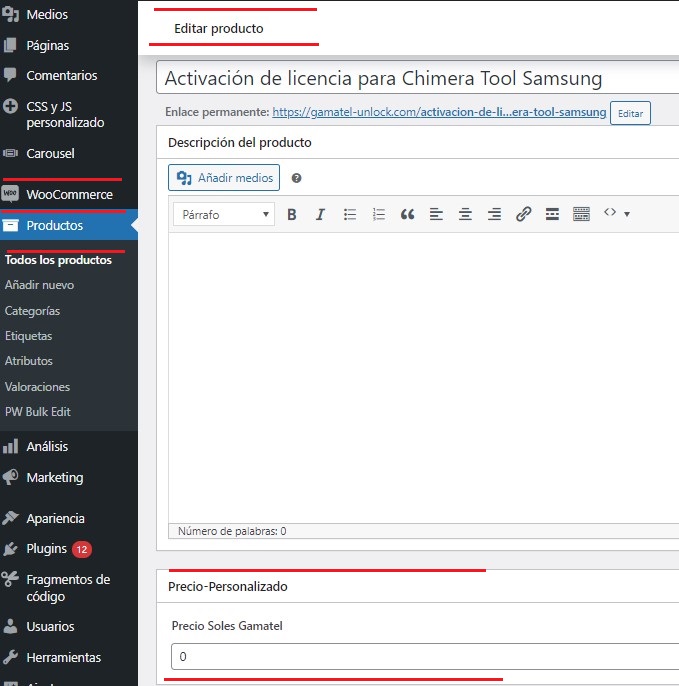Click the Número de palabras status text

click(232, 531)
